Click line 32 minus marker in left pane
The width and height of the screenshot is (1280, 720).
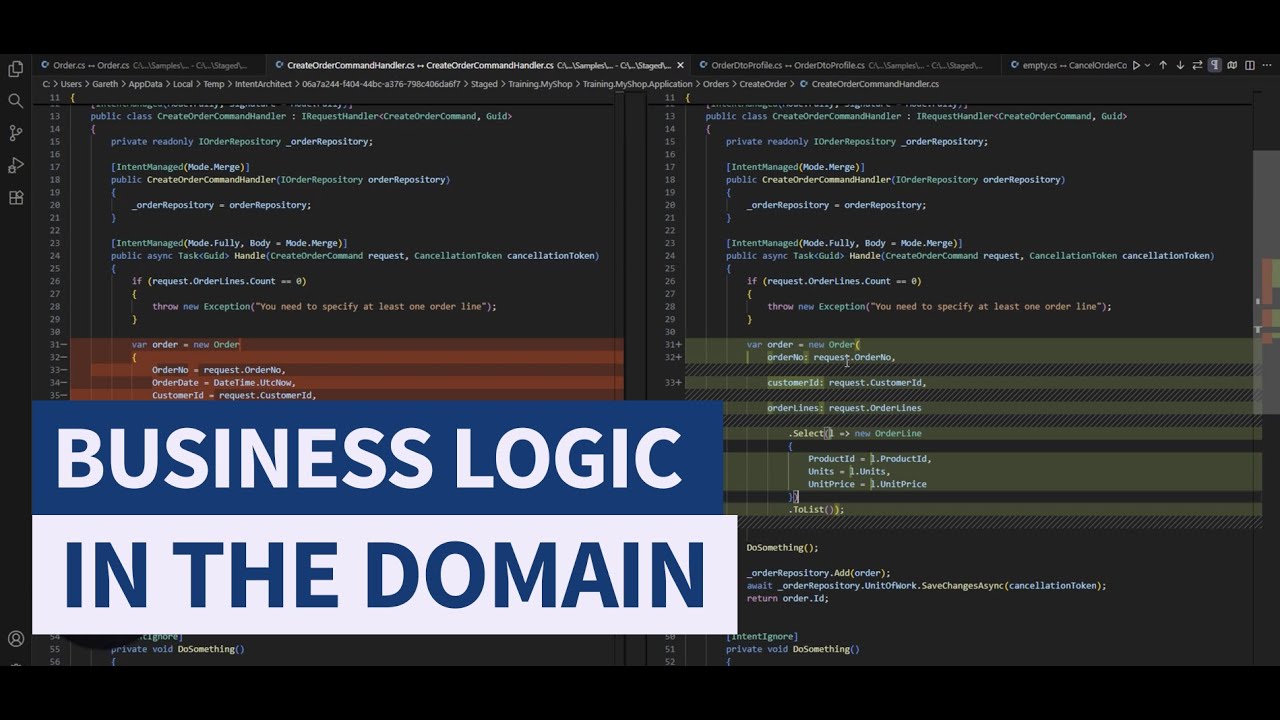tap(57, 357)
